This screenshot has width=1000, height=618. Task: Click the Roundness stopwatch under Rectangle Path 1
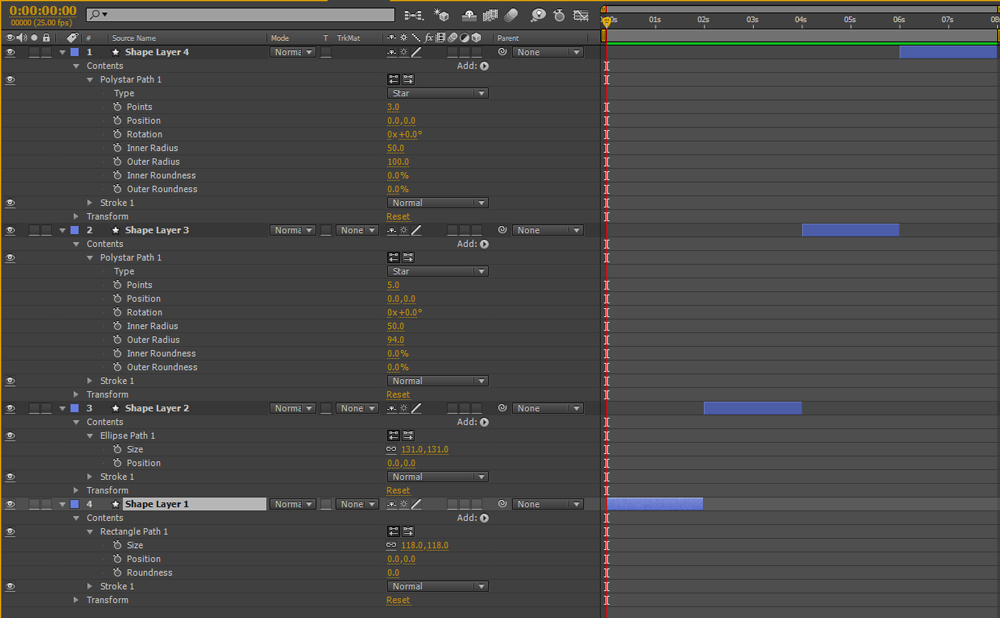coord(117,573)
